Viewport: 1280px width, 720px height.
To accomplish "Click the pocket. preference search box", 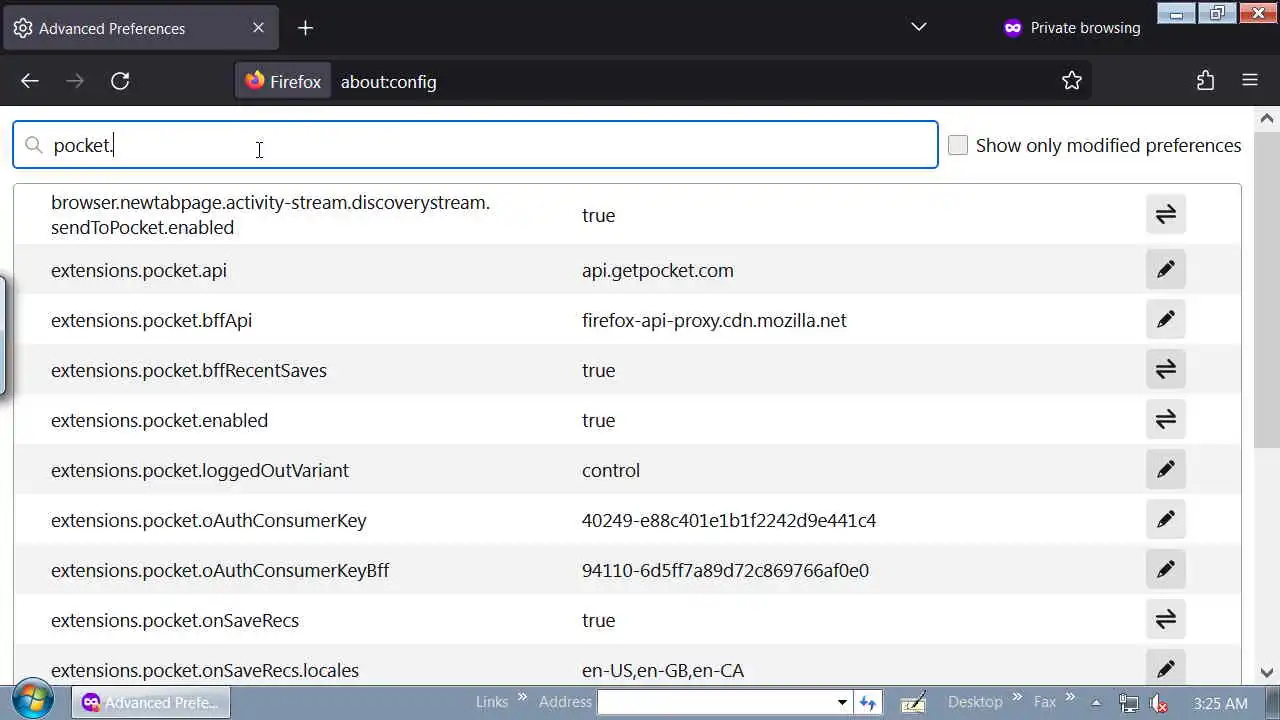I will (475, 145).
